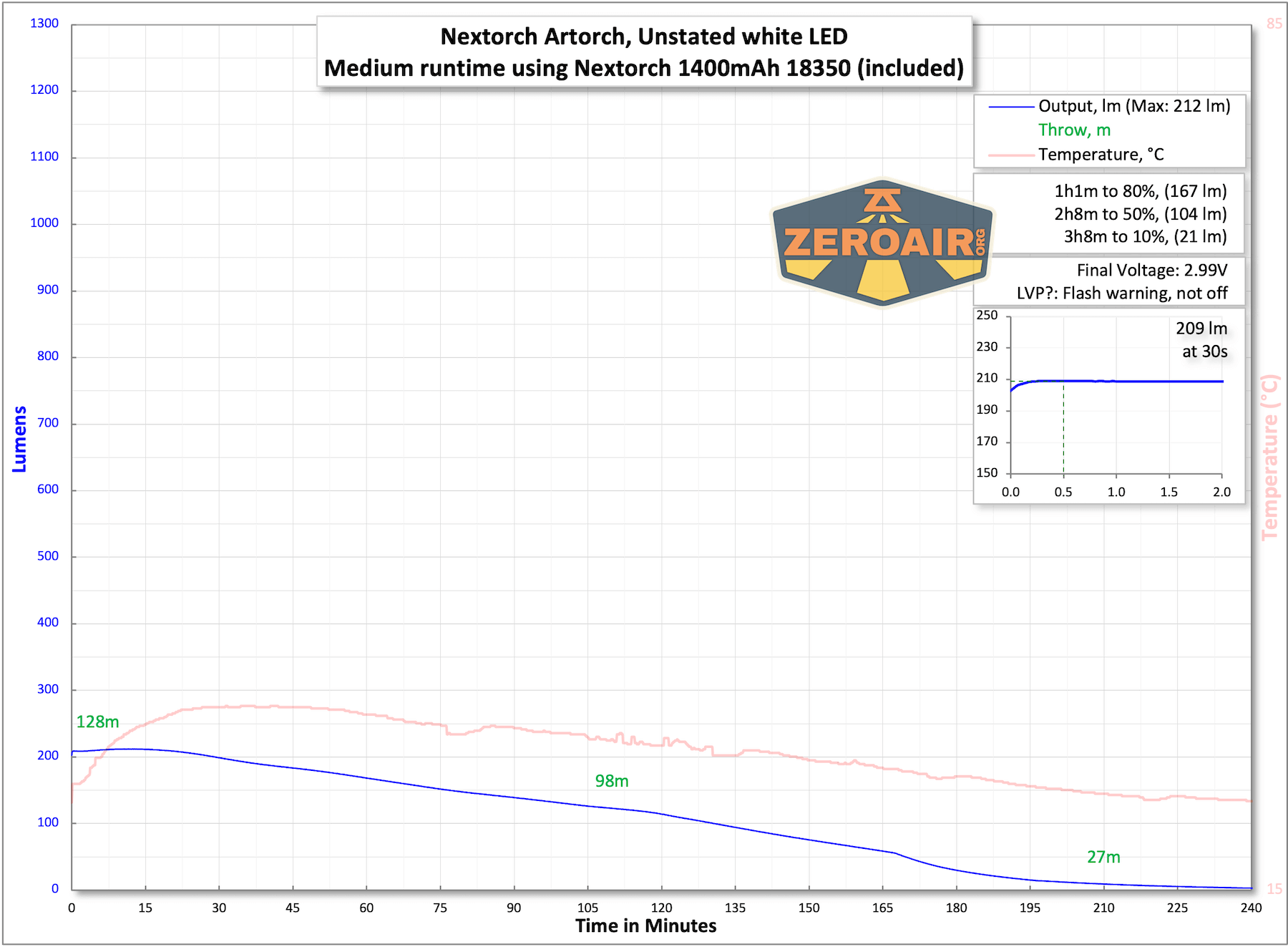The width and height of the screenshot is (1288, 947).
Task: Click the '1h1m to 80%, (167 lm)' text
Action: pos(1140,191)
